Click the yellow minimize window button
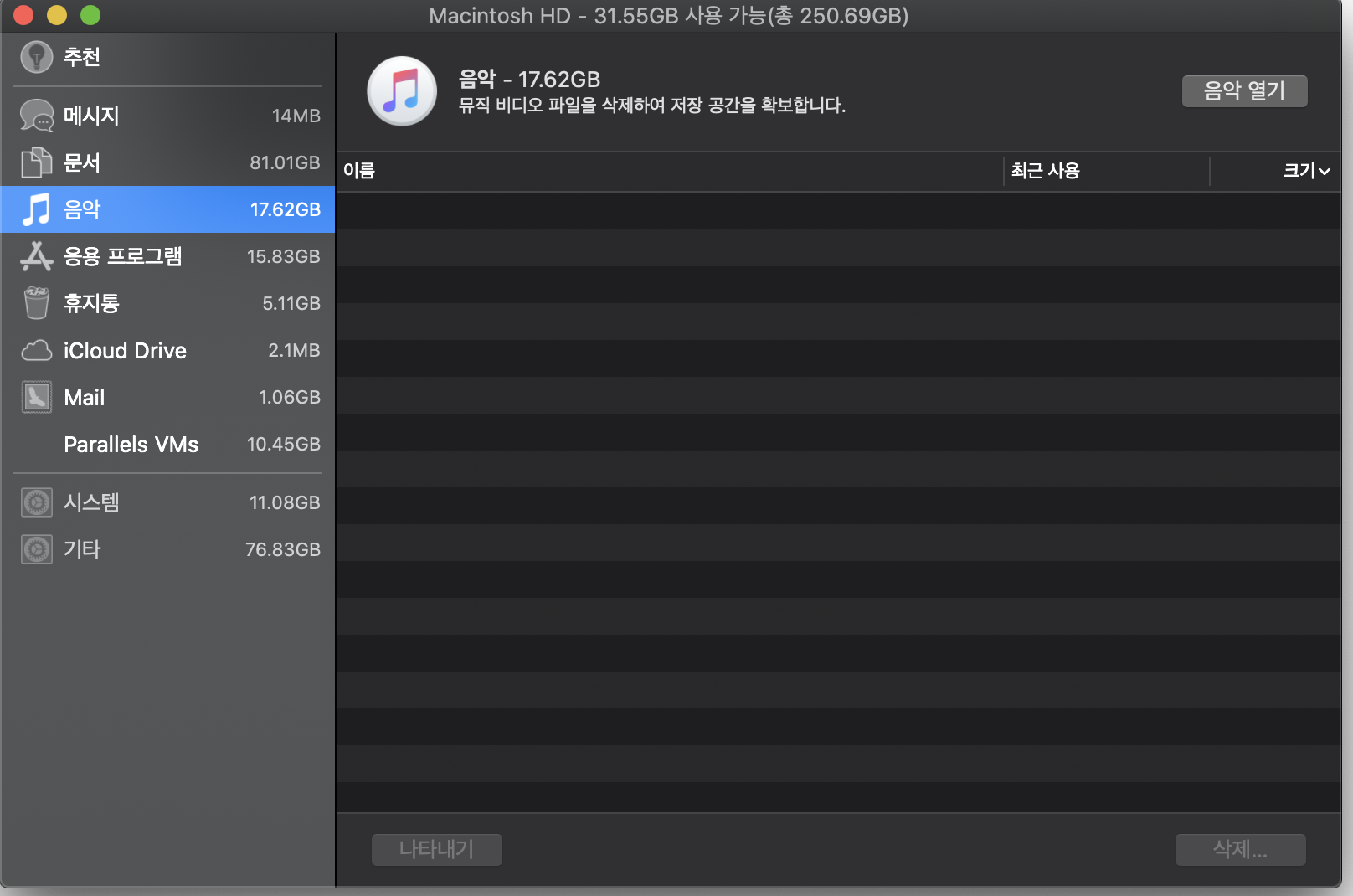Image resolution: width=1353 pixels, height=896 pixels. coord(57,15)
